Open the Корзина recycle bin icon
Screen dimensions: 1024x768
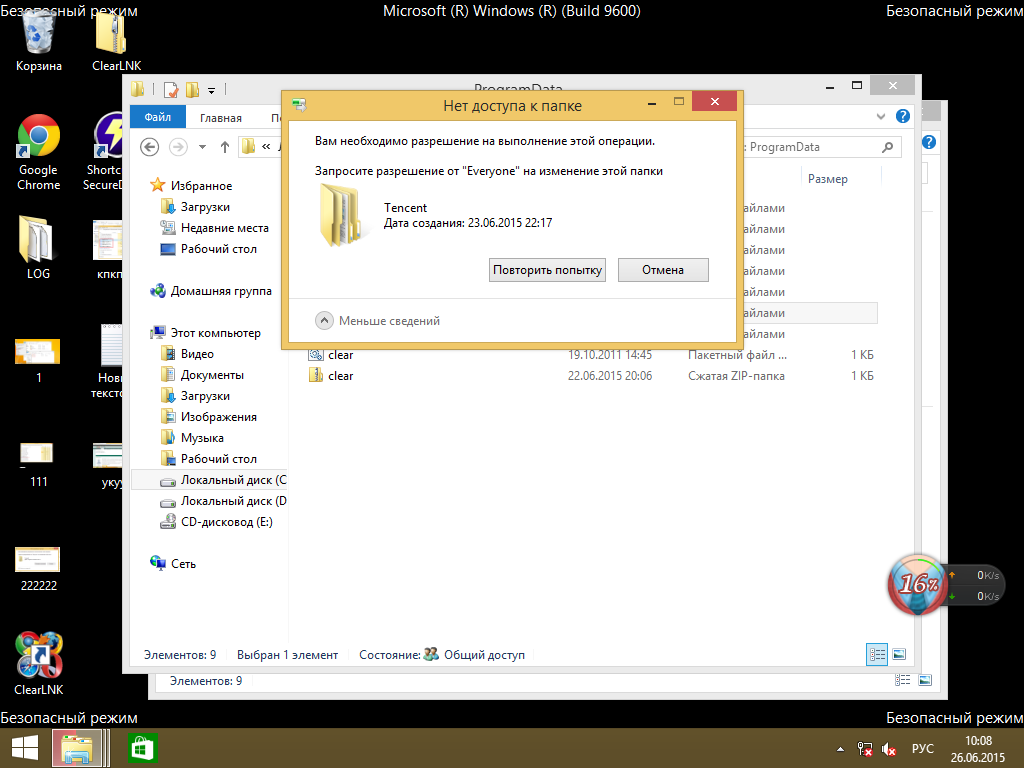tap(39, 42)
